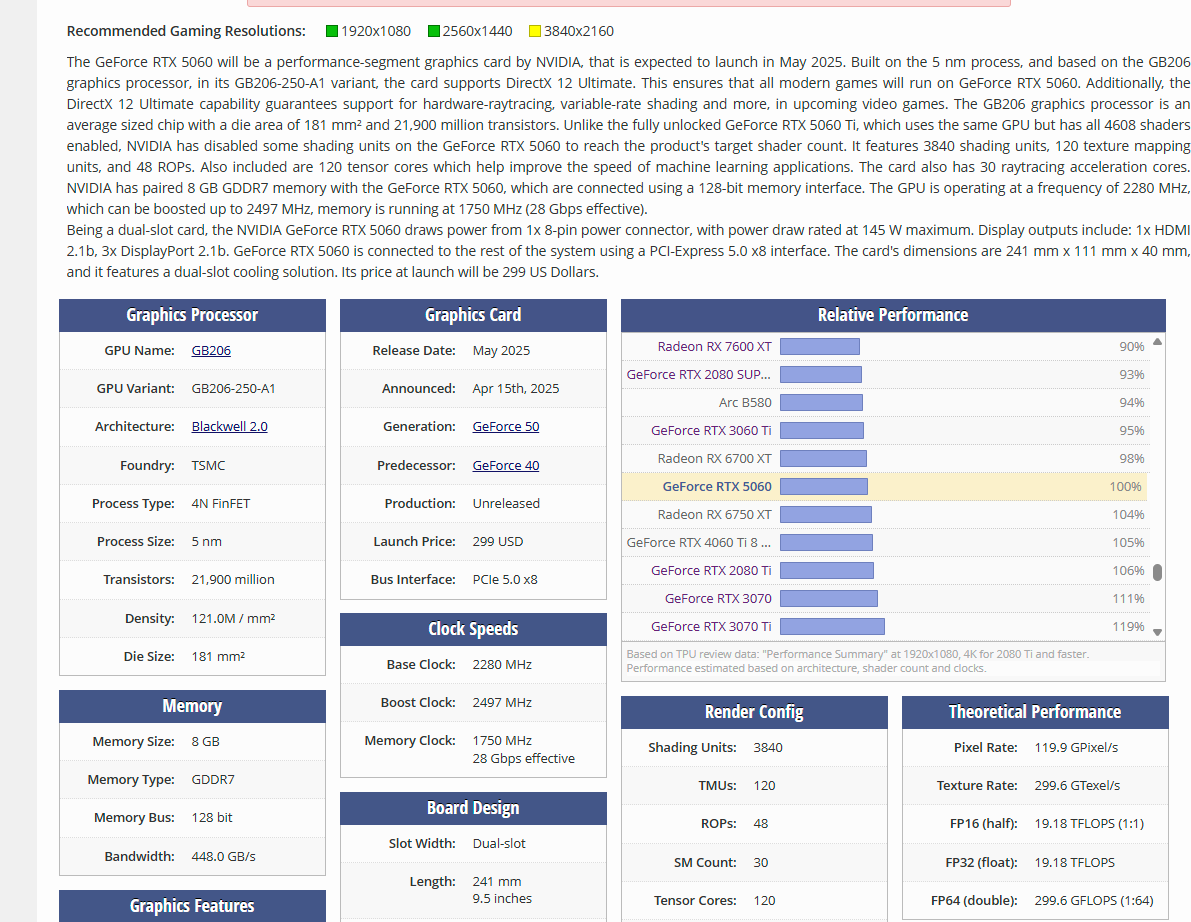The width and height of the screenshot is (1191, 922).
Task: Click the FP32 value 19.18 TFLOPS
Action: (x=1075, y=862)
